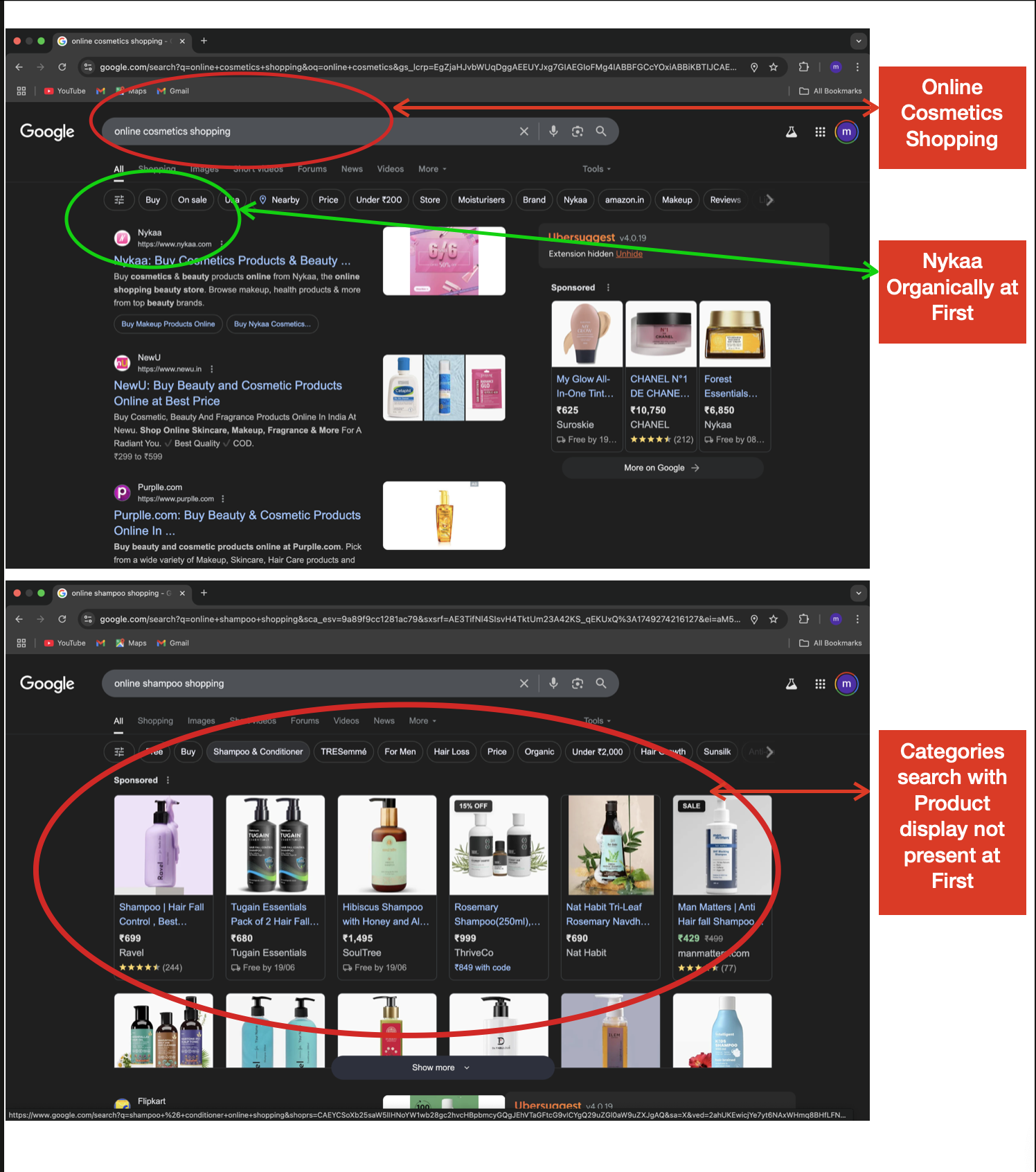Open Search Labs flask icon in cosmetics window
Image resolution: width=1036 pixels, height=1172 pixels.
tap(792, 132)
